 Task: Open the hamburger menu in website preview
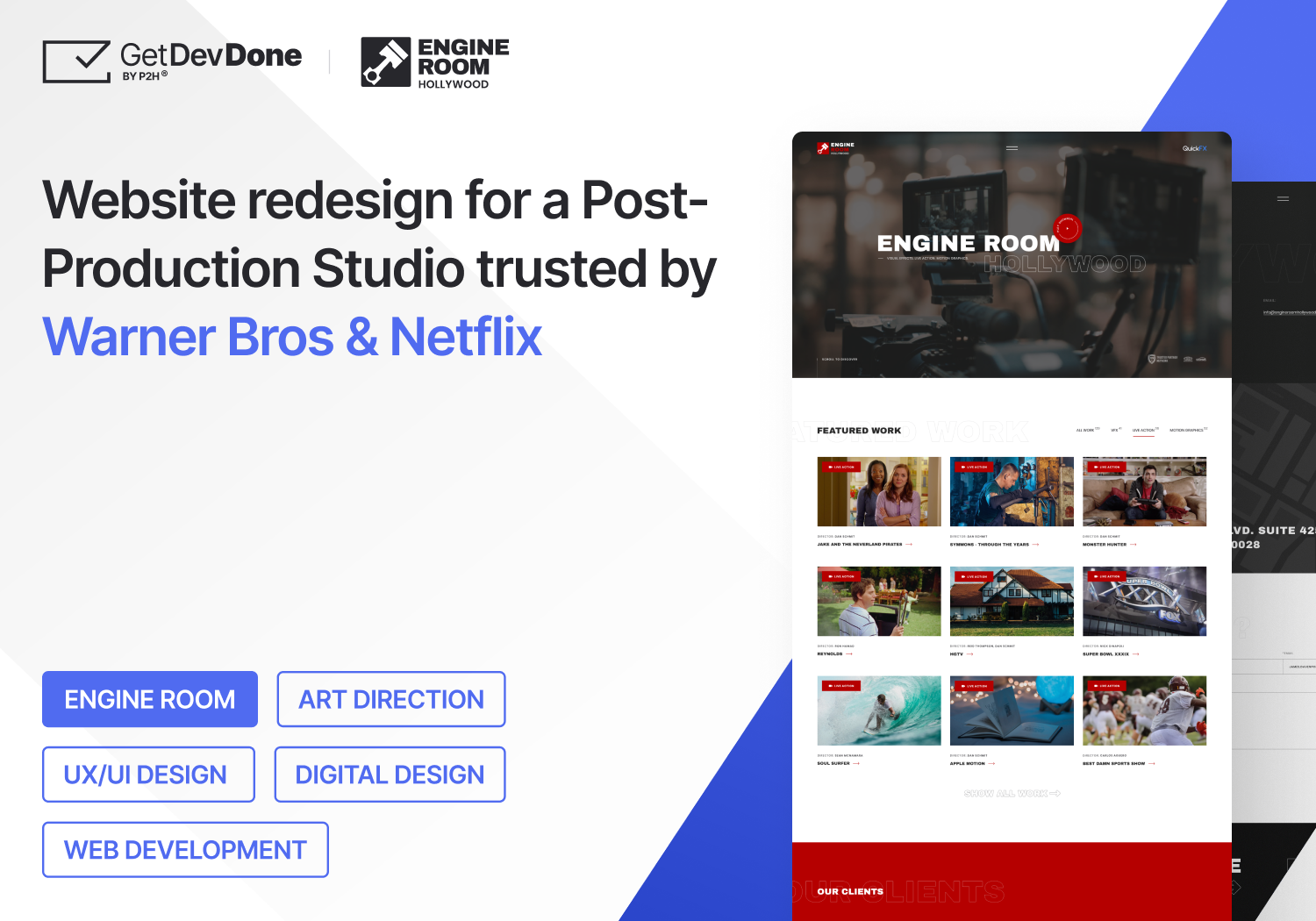(1012, 148)
